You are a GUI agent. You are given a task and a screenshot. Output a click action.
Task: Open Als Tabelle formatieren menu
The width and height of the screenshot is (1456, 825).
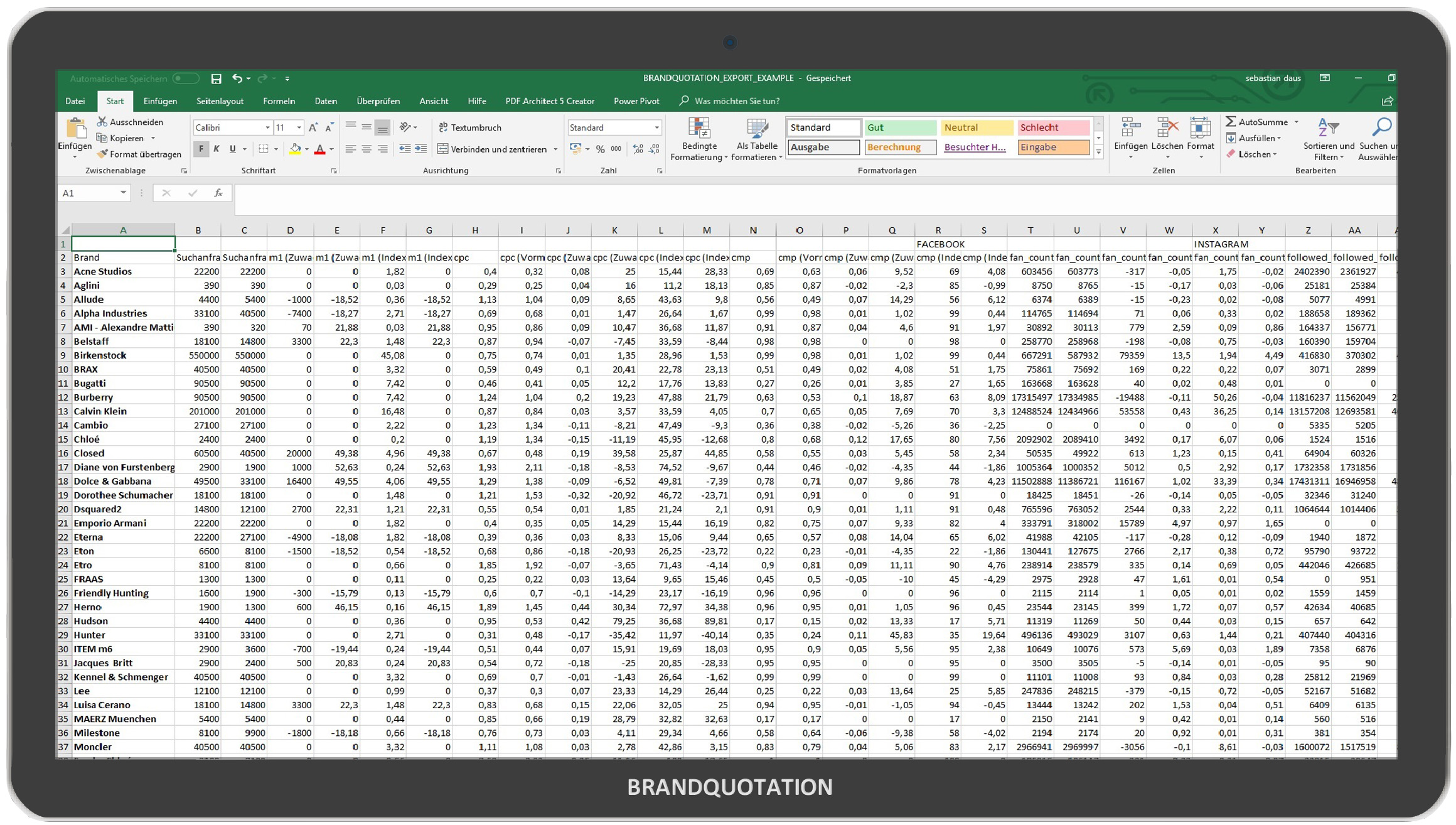(x=757, y=139)
